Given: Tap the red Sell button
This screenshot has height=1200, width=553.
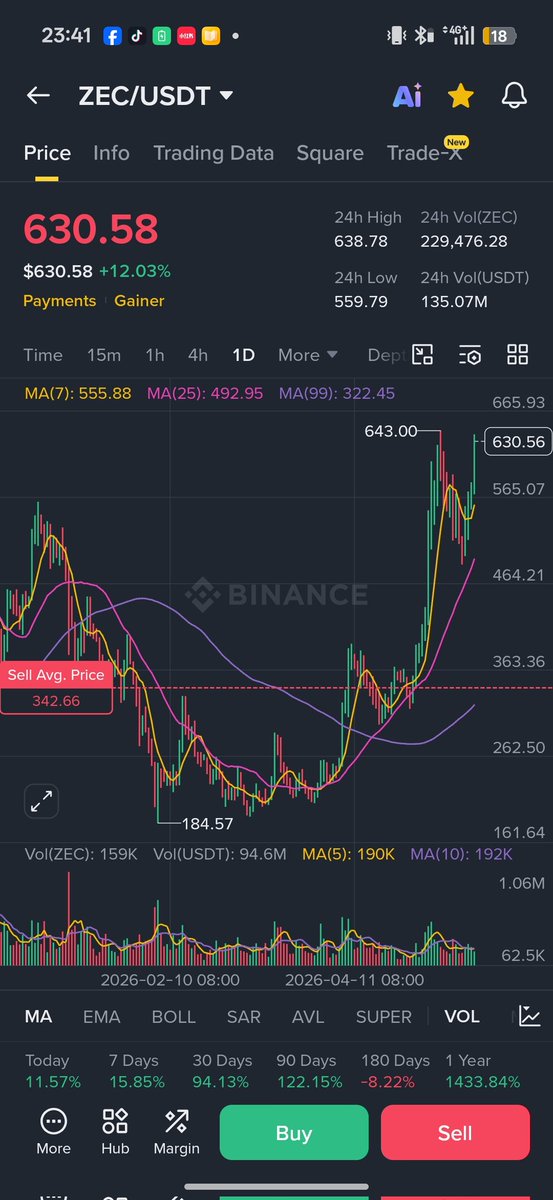Looking at the screenshot, I should 455,1133.
